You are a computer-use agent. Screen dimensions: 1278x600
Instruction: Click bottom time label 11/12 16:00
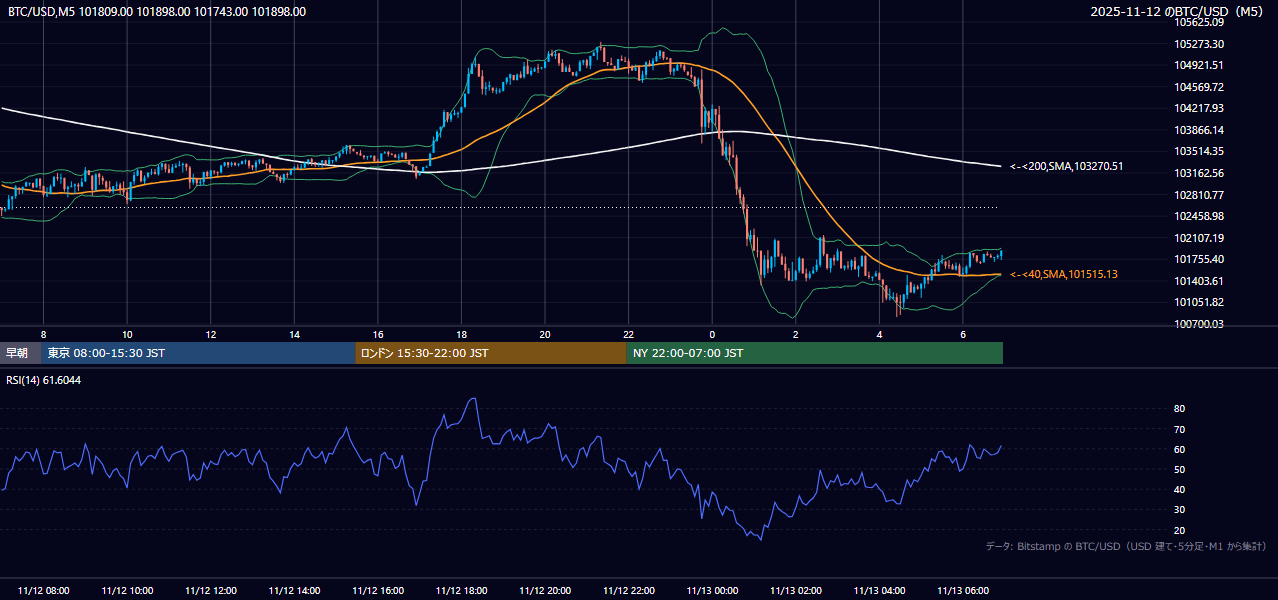[378, 591]
